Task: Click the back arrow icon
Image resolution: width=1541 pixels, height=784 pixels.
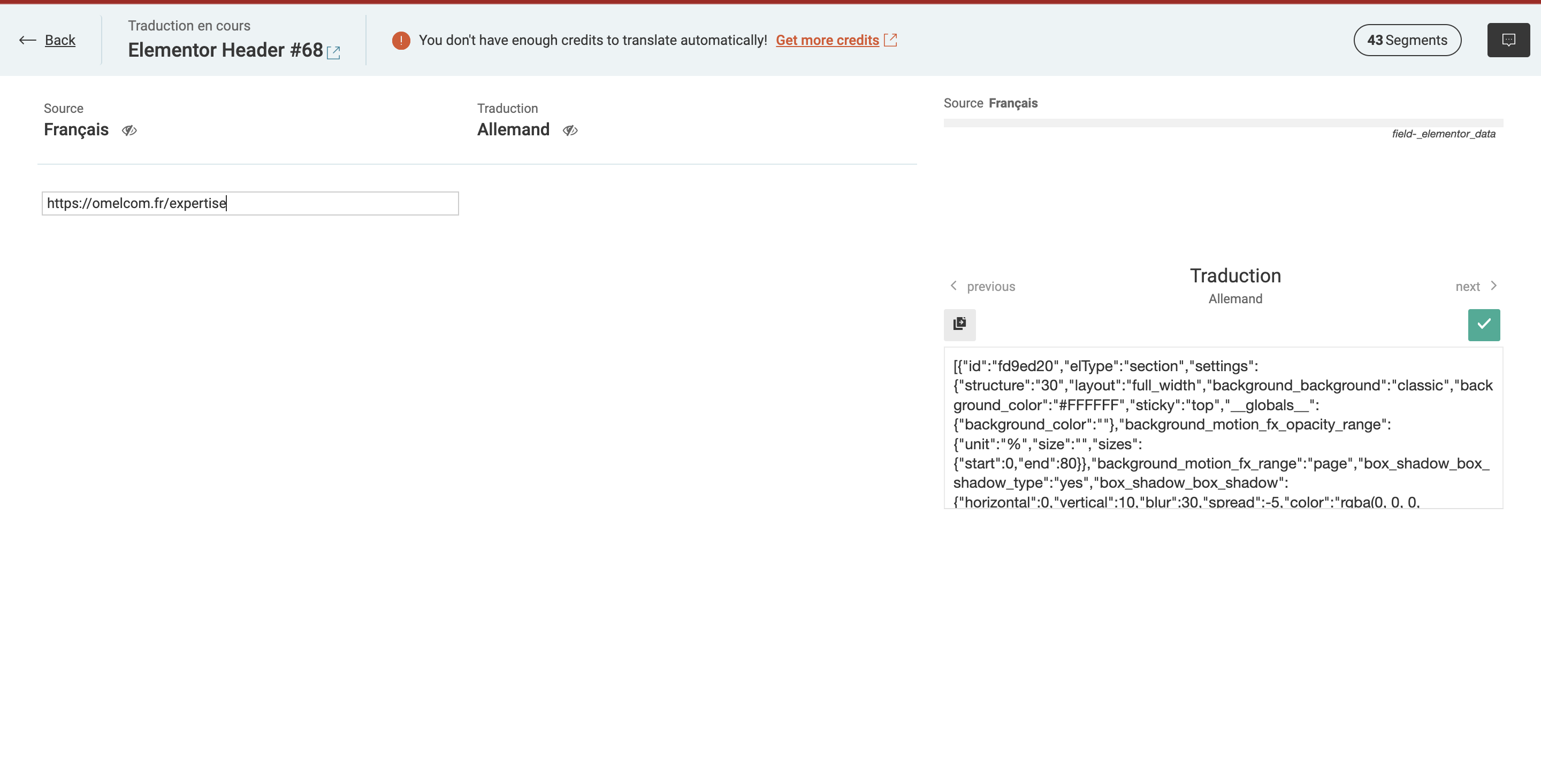Action: tap(27, 40)
